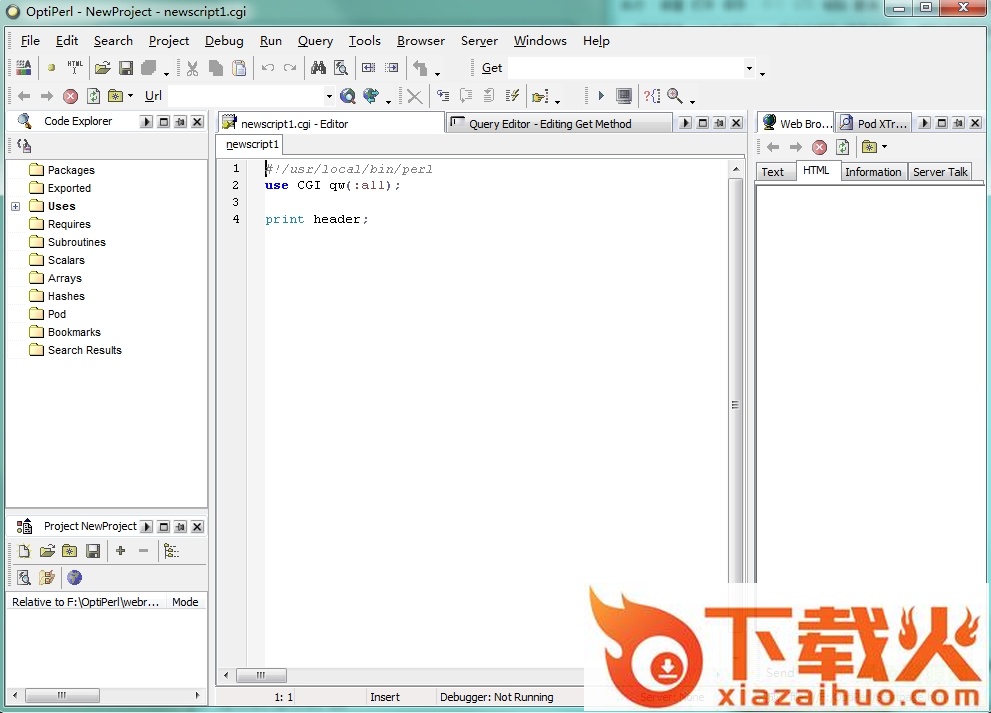This screenshot has height=713, width=991.
Task: Pin the Code Explorer panel
Action: 180,122
